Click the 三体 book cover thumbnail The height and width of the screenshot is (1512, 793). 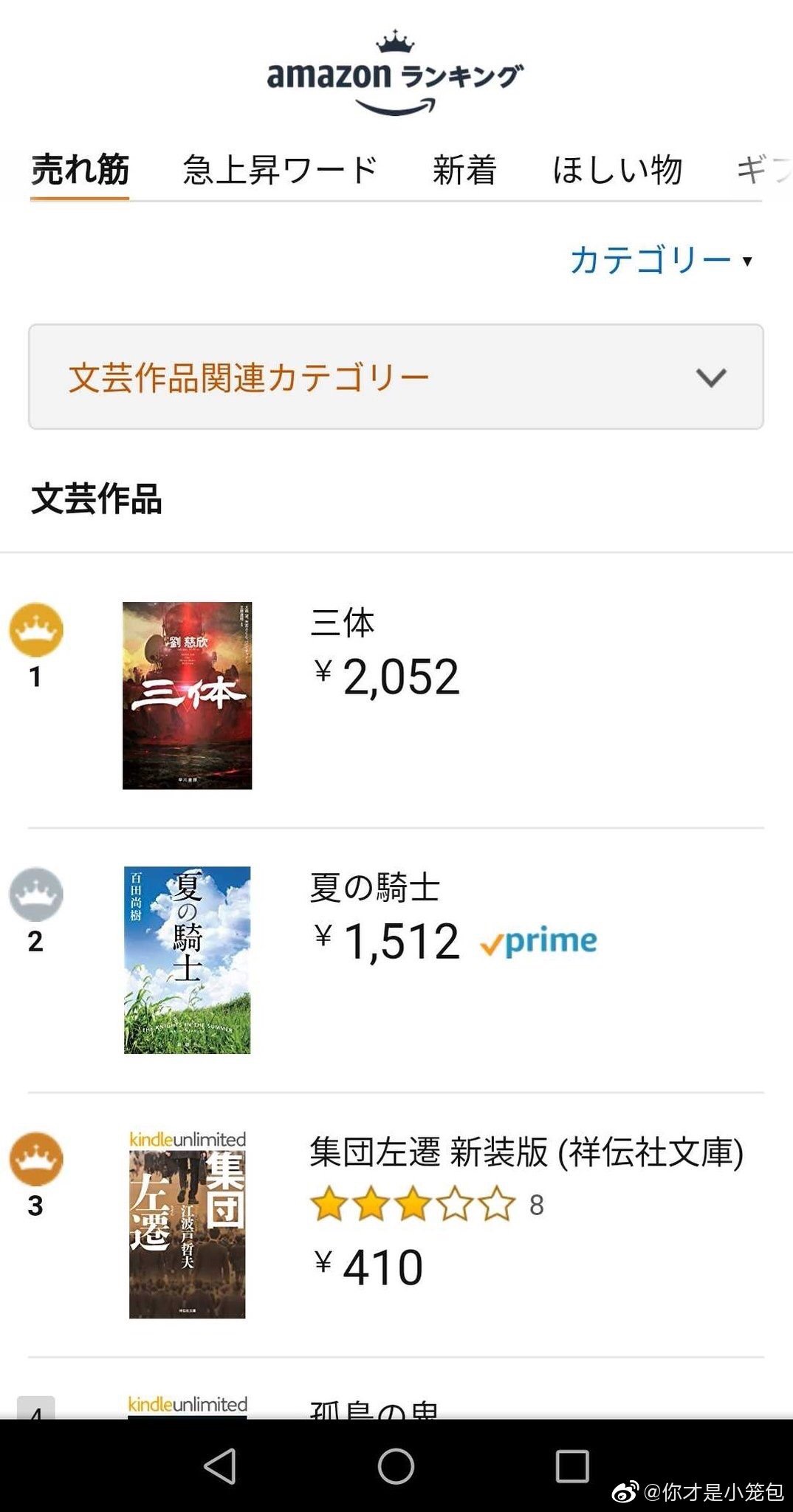187,695
